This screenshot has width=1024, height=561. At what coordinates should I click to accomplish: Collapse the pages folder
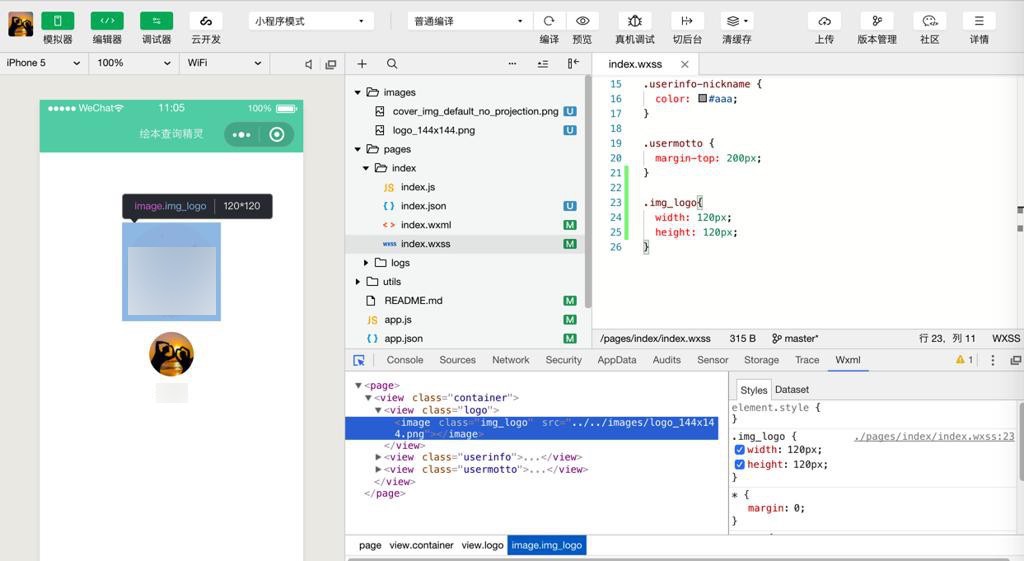tap(358, 150)
